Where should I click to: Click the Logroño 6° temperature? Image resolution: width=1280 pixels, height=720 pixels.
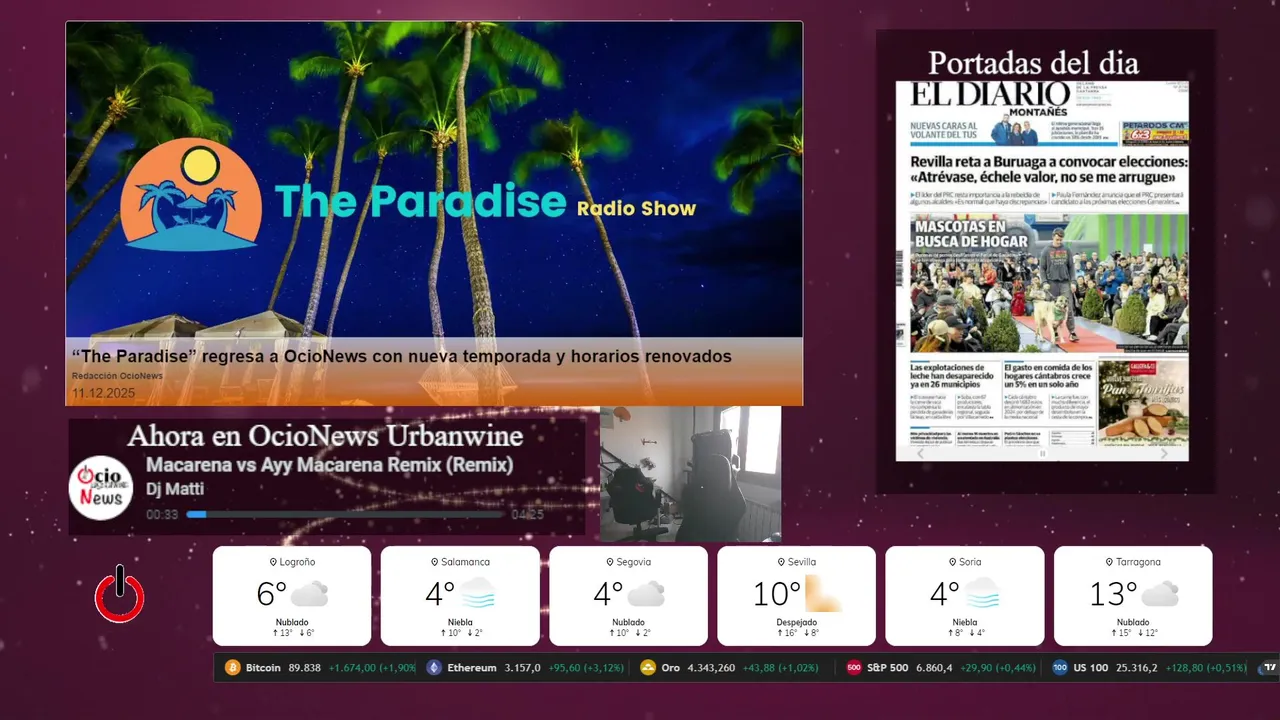click(271, 594)
